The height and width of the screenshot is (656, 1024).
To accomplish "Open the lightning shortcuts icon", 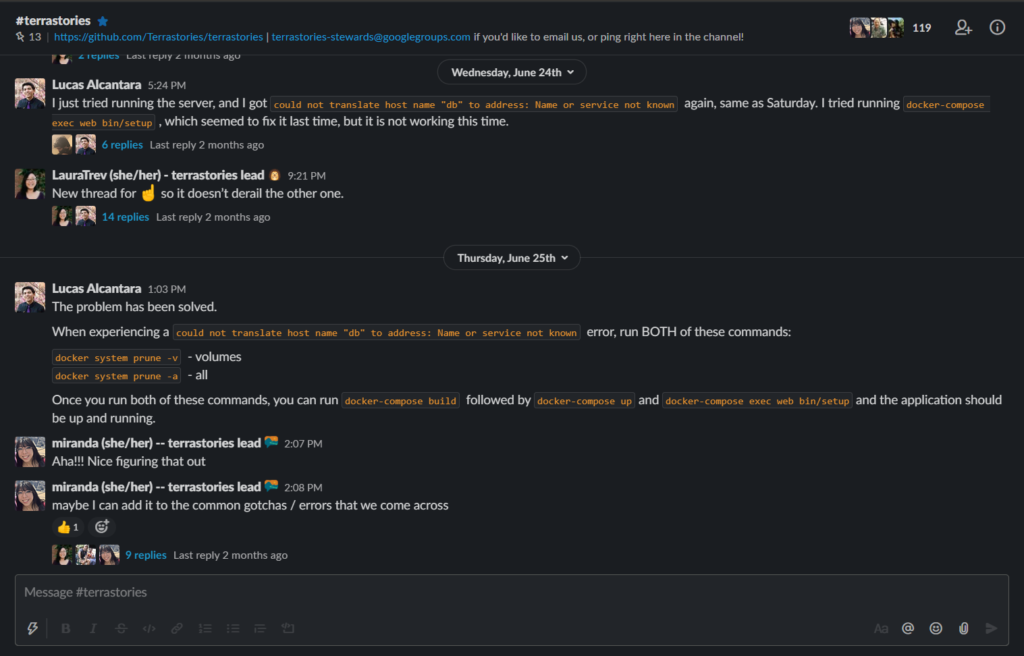I will (x=32, y=629).
